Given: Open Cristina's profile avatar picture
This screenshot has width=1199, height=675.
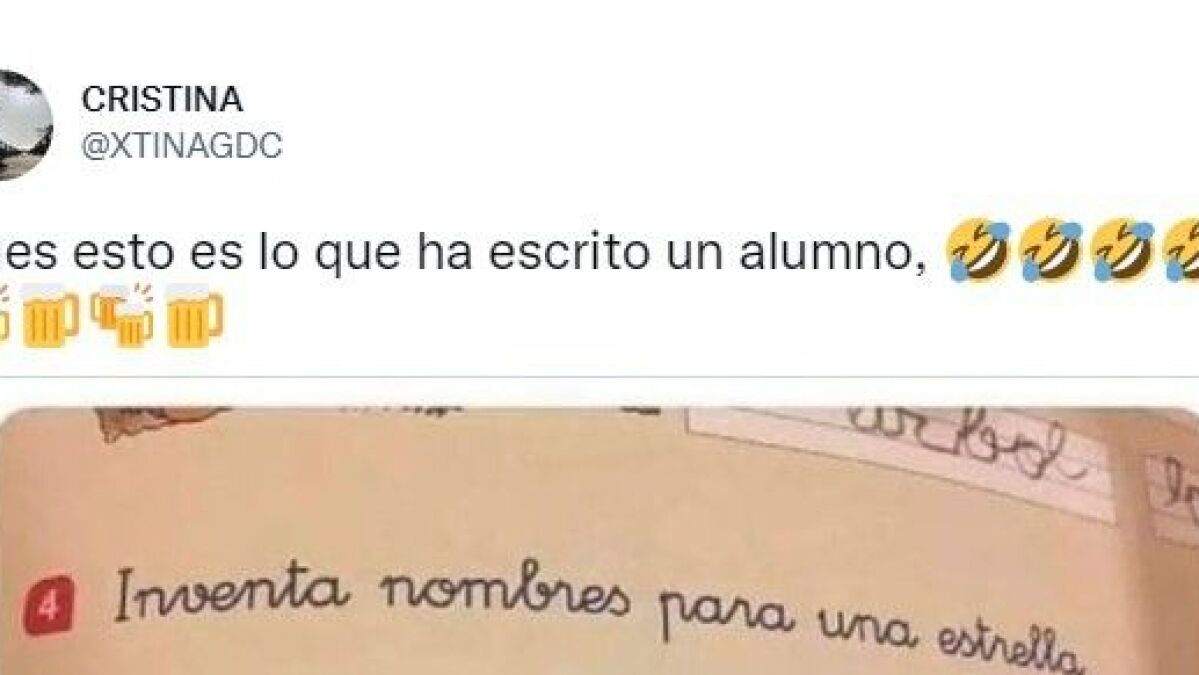Looking at the screenshot, I should pyautogui.click(x=24, y=125).
